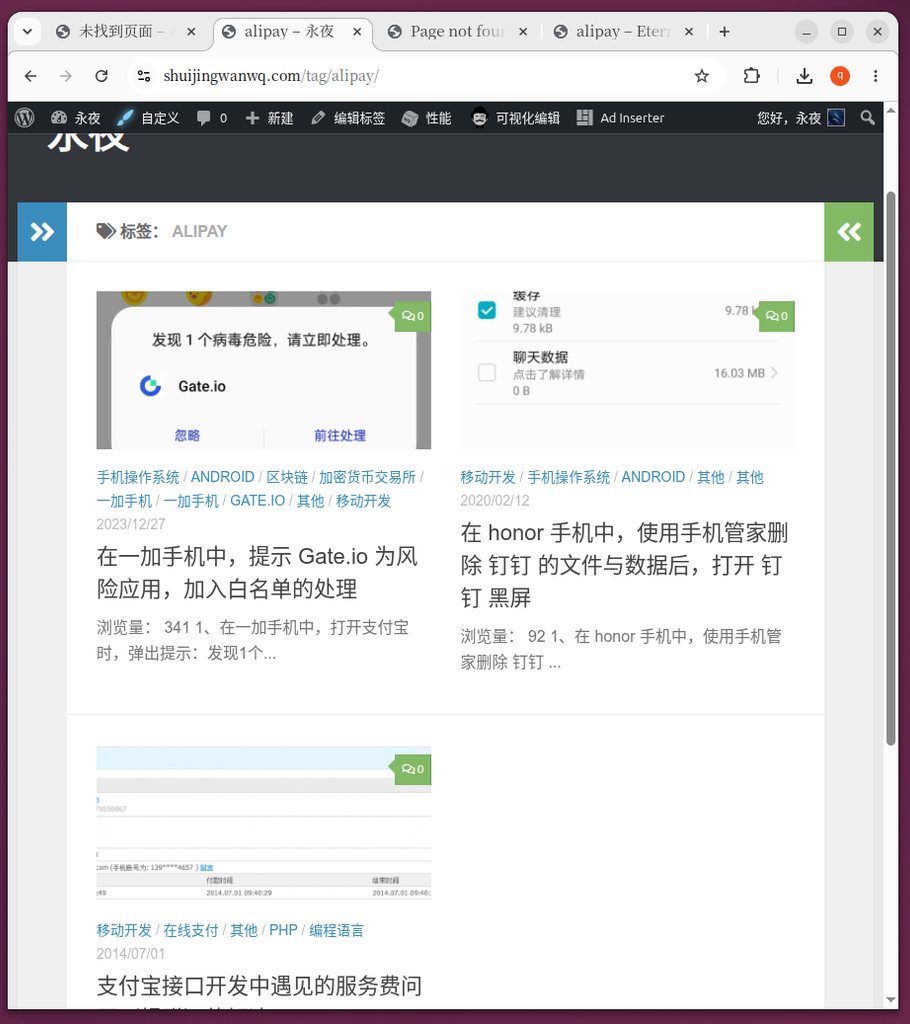The height and width of the screenshot is (1024, 910).
Task: Open 自定义 customizer in admin bar
Action: click(148, 118)
